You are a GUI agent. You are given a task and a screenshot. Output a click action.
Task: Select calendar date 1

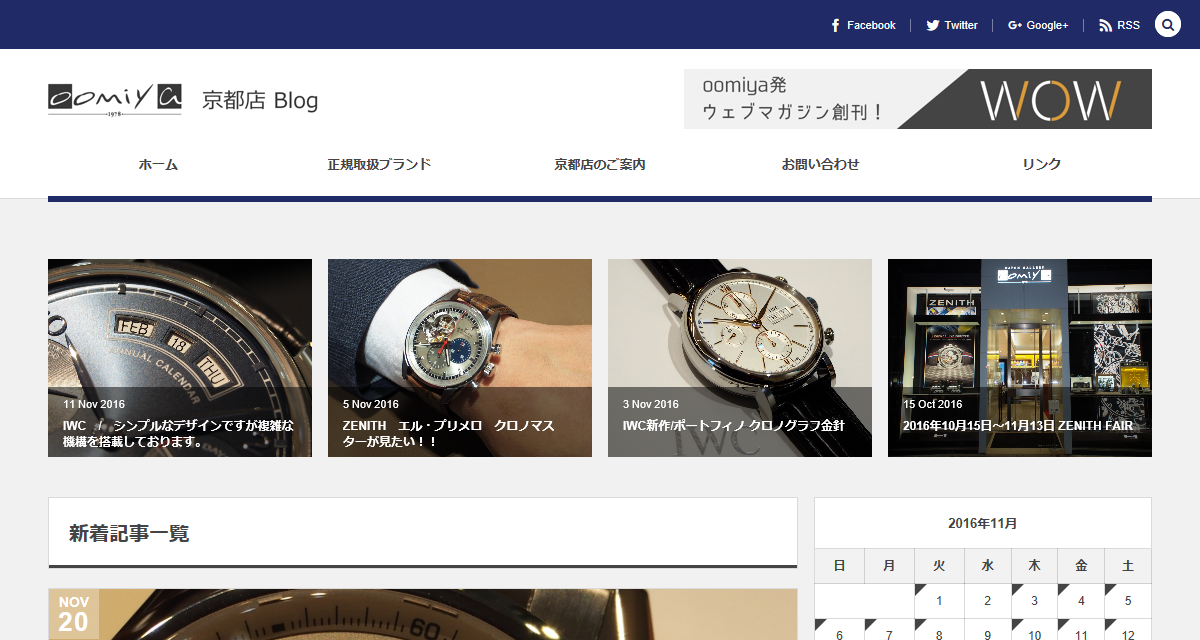(x=939, y=601)
